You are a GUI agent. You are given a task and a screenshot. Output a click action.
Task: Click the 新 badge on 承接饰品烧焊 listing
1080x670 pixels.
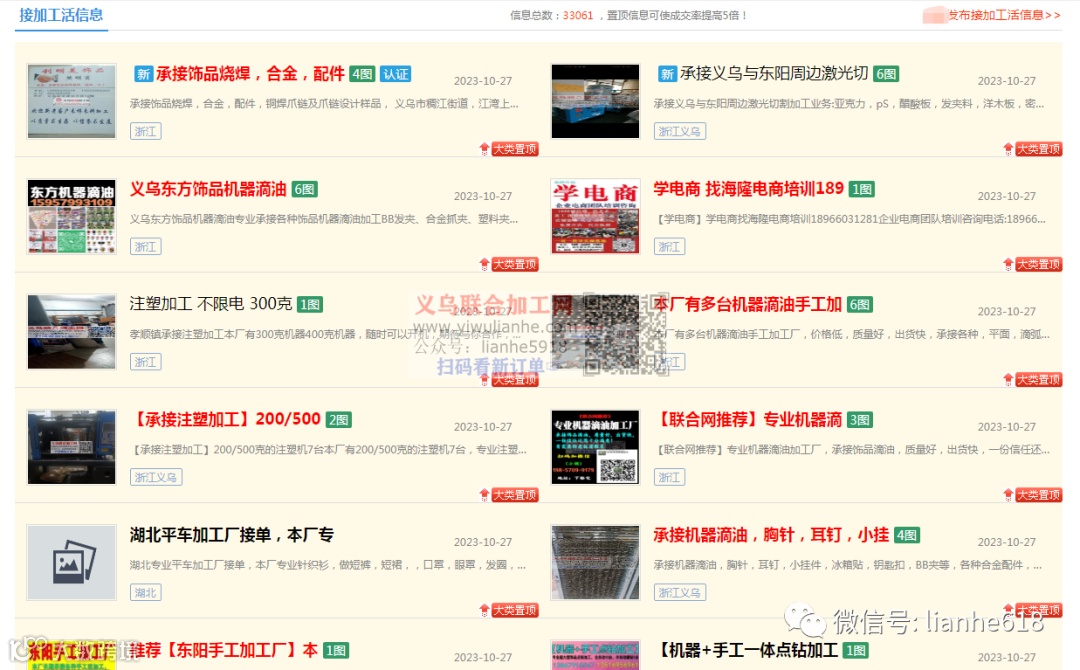(x=143, y=74)
